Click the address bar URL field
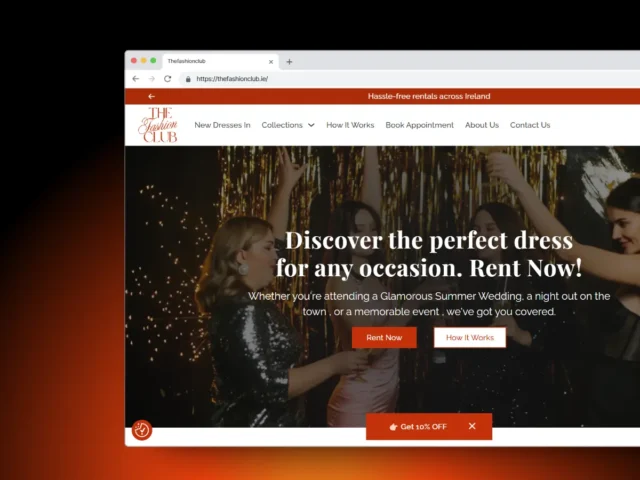640x480 pixels. 232,79
